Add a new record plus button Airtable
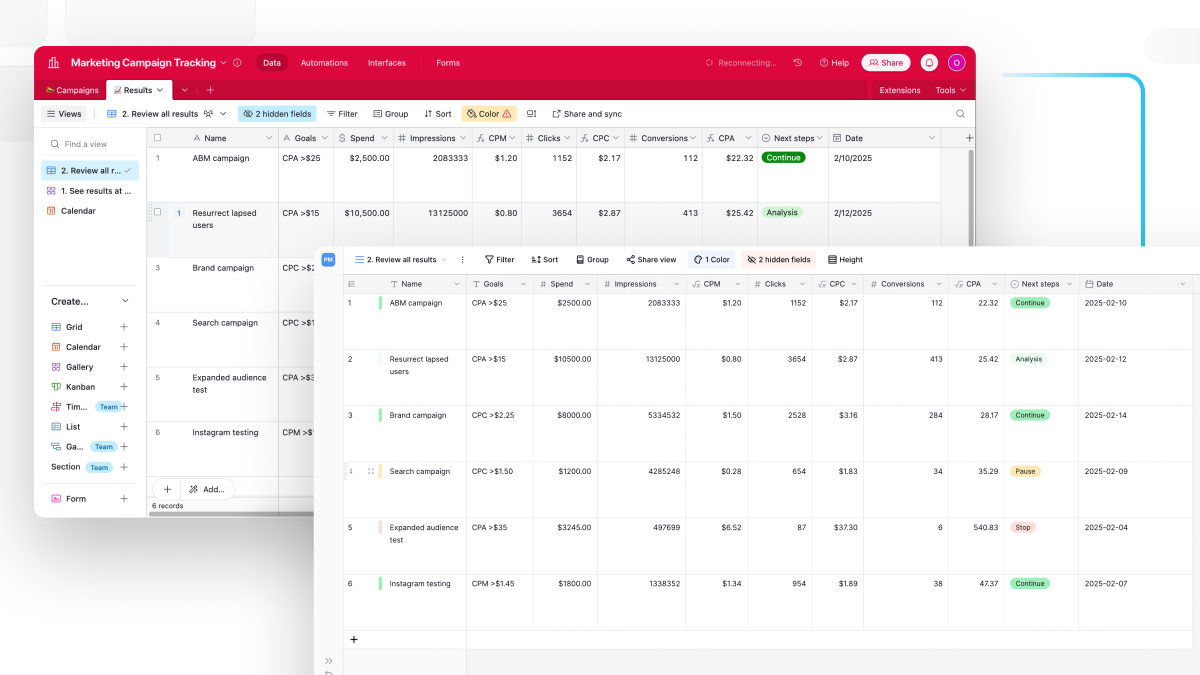This screenshot has width=1200, height=675. pos(167,489)
